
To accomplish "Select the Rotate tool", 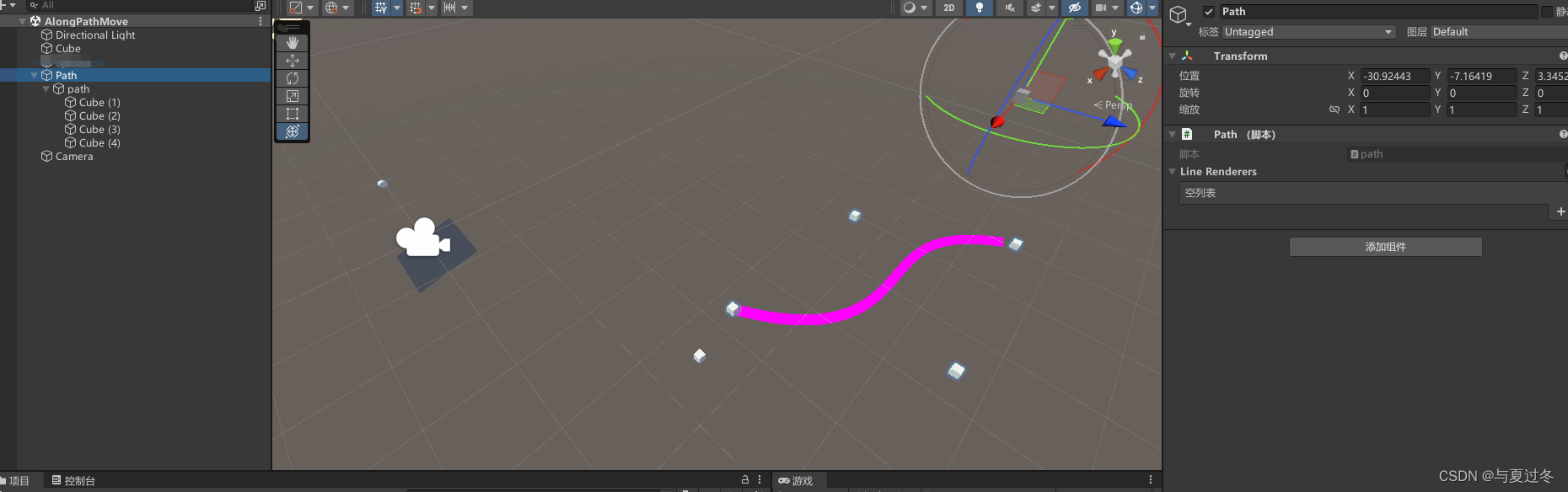I will [x=293, y=78].
